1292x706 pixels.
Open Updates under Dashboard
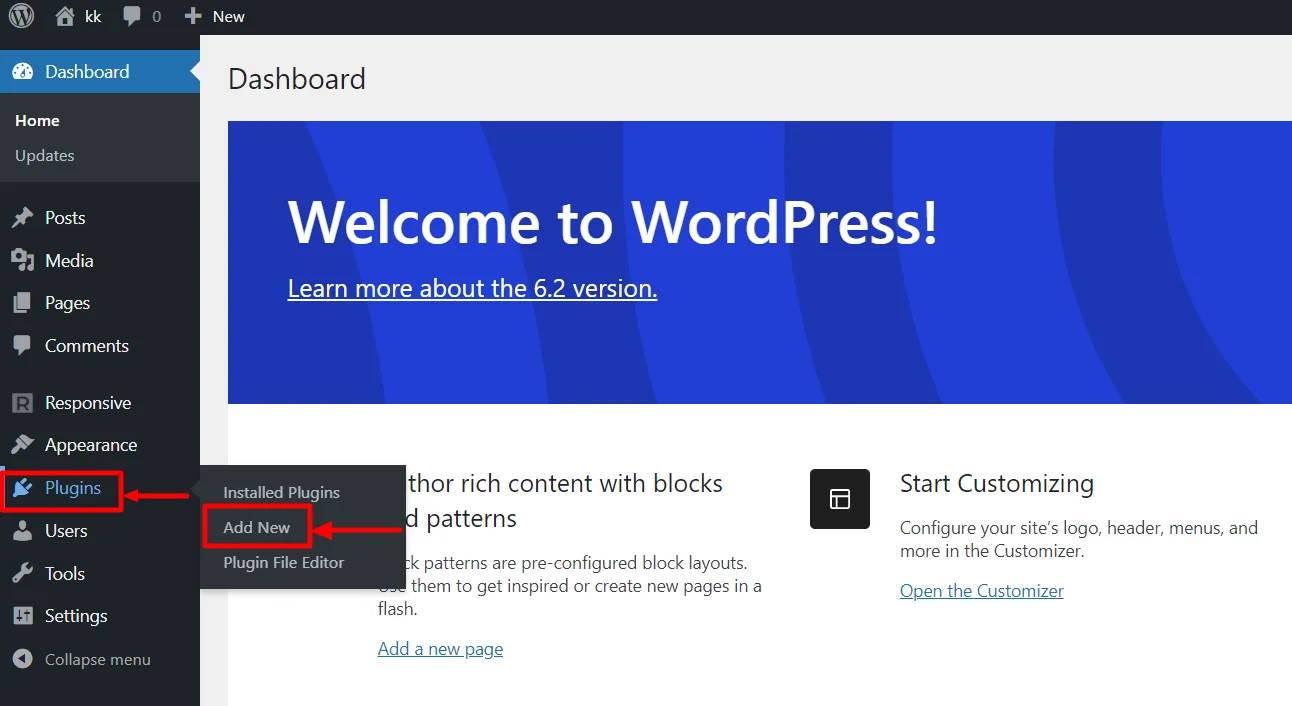point(45,156)
